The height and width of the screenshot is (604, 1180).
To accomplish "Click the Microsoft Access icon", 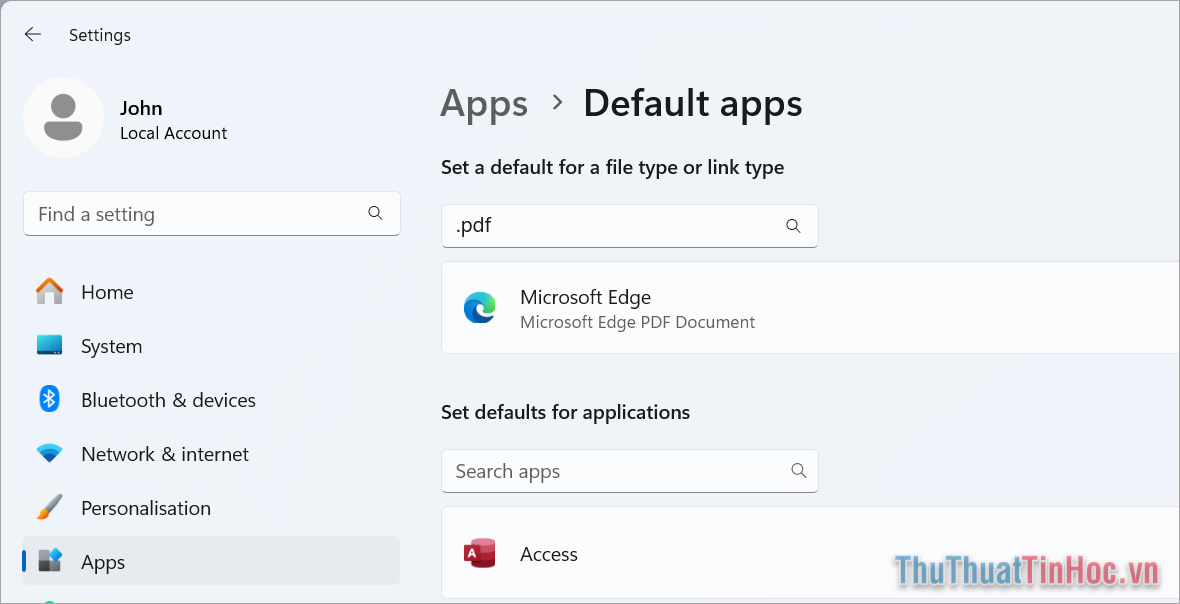I will [480, 553].
